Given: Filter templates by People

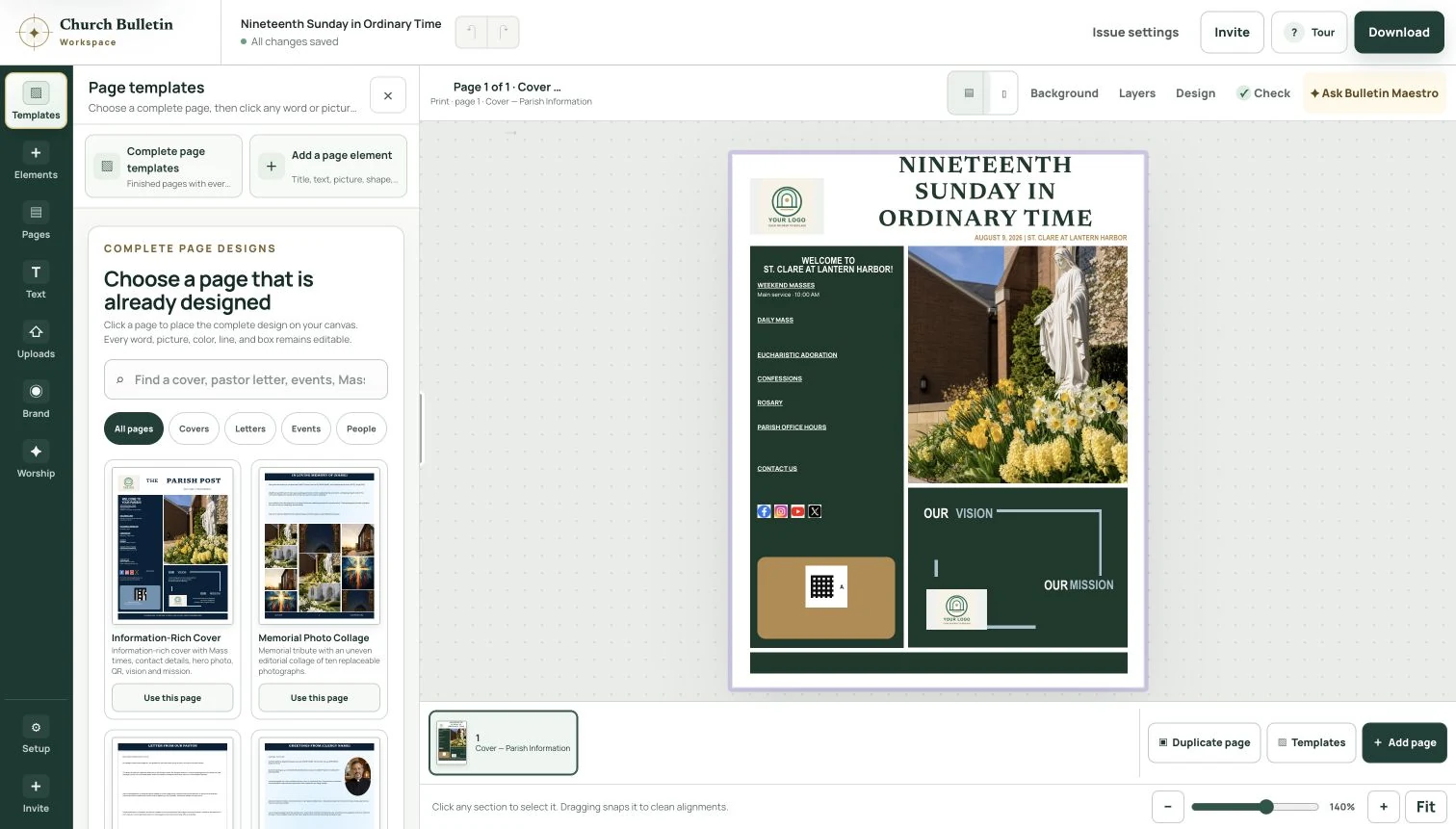Looking at the screenshot, I should click(361, 428).
